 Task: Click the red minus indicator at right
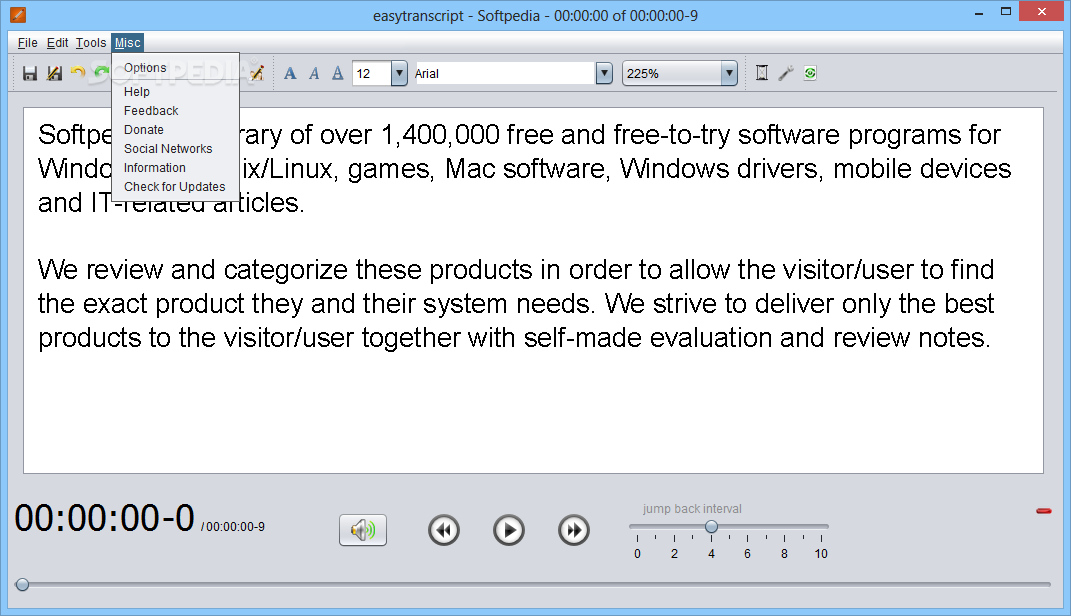tap(1044, 511)
